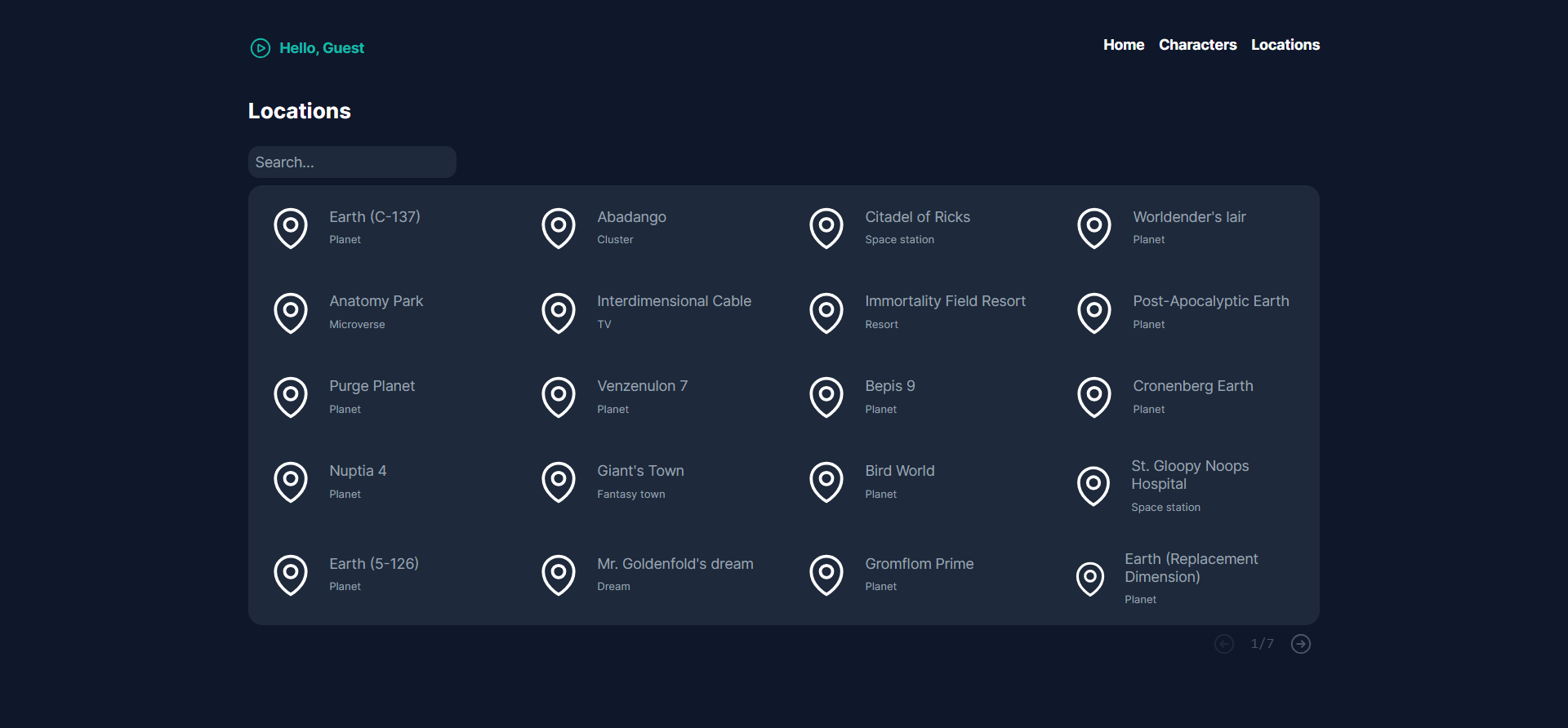Open the Immortality Field Resort entry
1568x728 pixels.
click(x=945, y=301)
